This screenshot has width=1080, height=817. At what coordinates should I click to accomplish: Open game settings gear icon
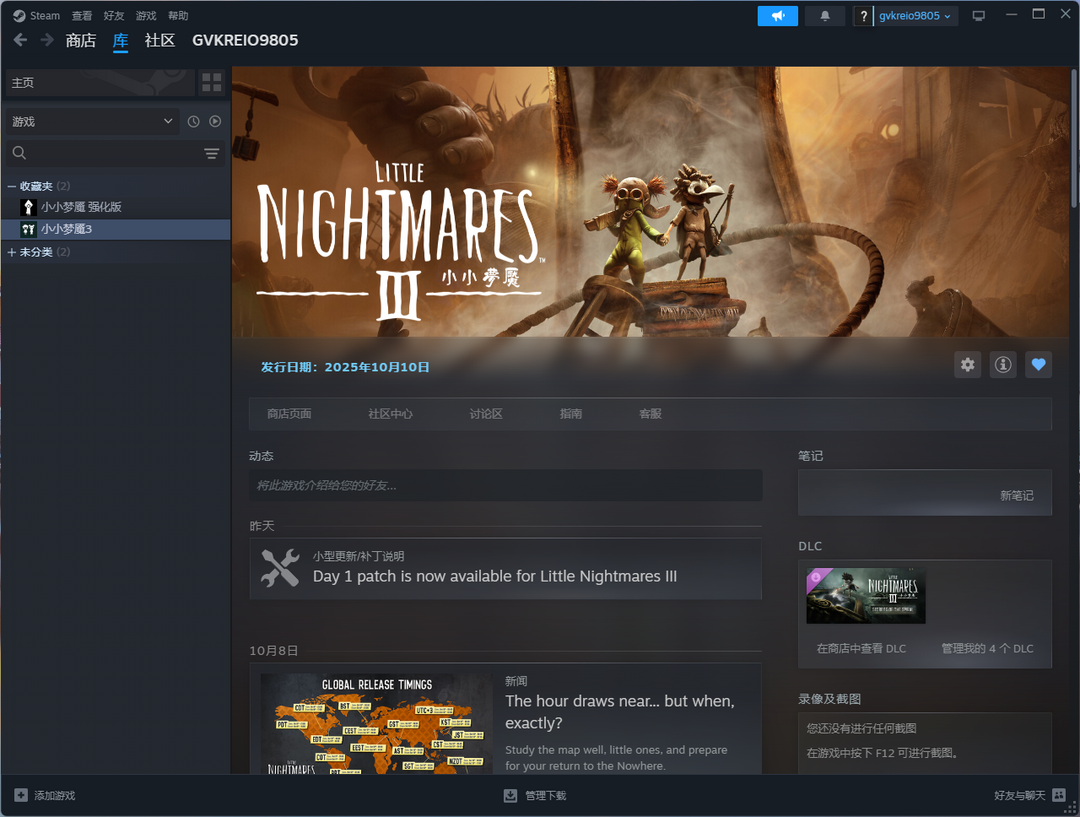pos(967,365)
